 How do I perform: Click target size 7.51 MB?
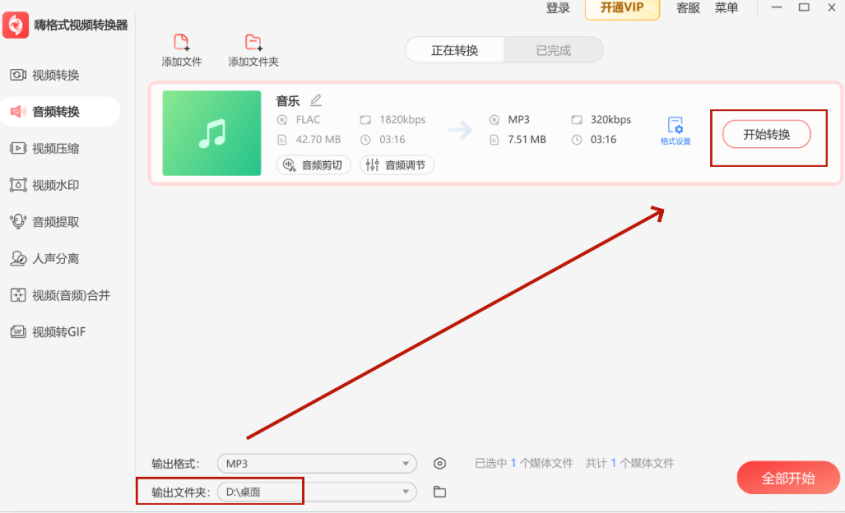(x=527, y=140)
